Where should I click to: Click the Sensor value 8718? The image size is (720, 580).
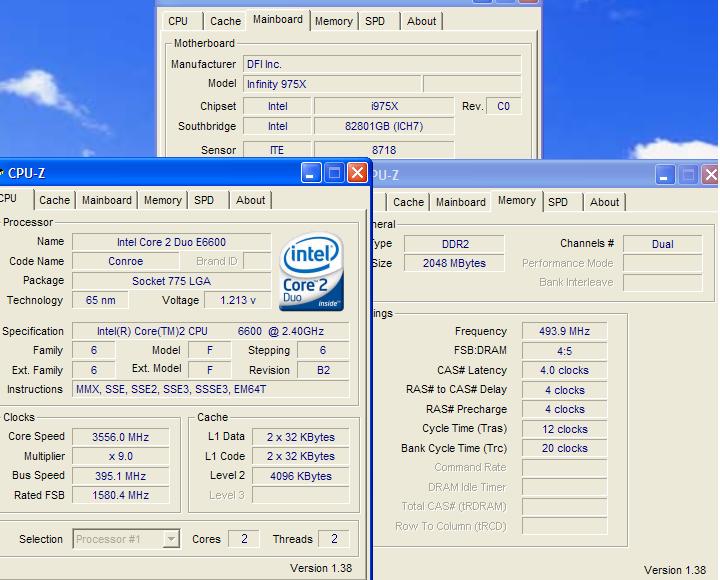(384, 150)
